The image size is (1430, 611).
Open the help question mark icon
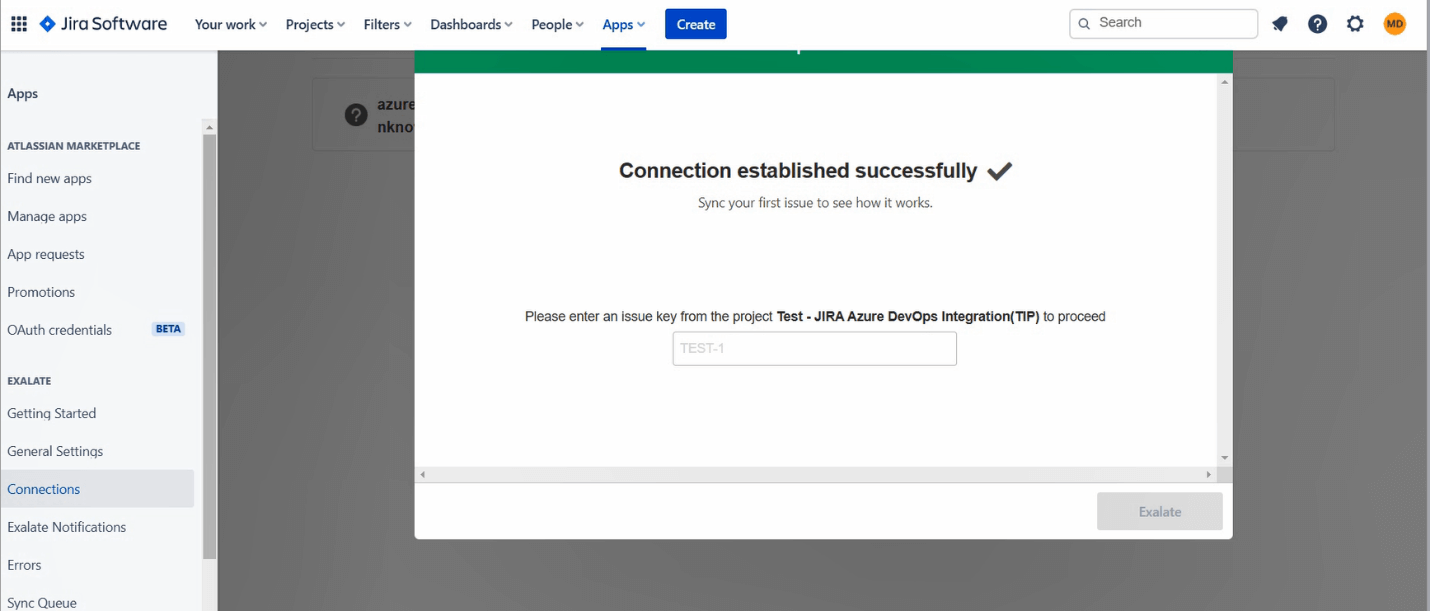pos(1317,24)
